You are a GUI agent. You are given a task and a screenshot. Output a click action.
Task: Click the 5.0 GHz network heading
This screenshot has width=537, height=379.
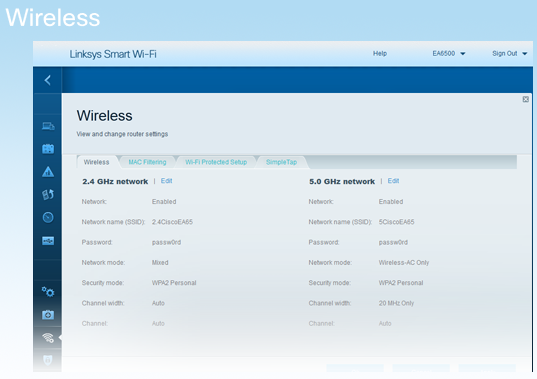tap(342, 181)
